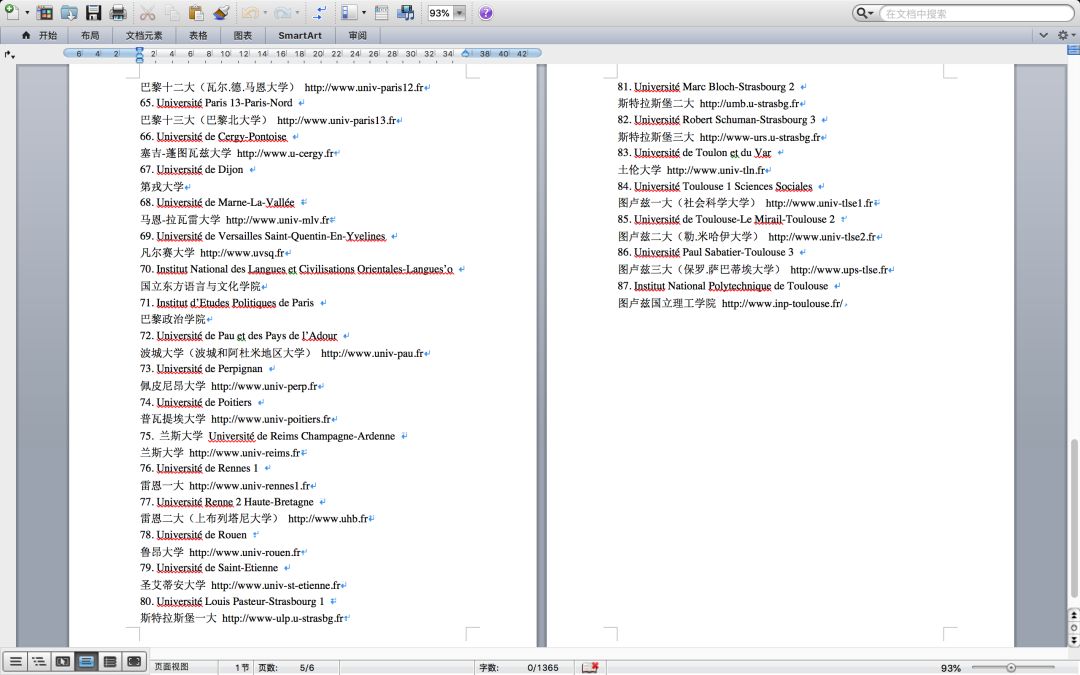Open the SmartArt ribbon tab

click(300, 35)
